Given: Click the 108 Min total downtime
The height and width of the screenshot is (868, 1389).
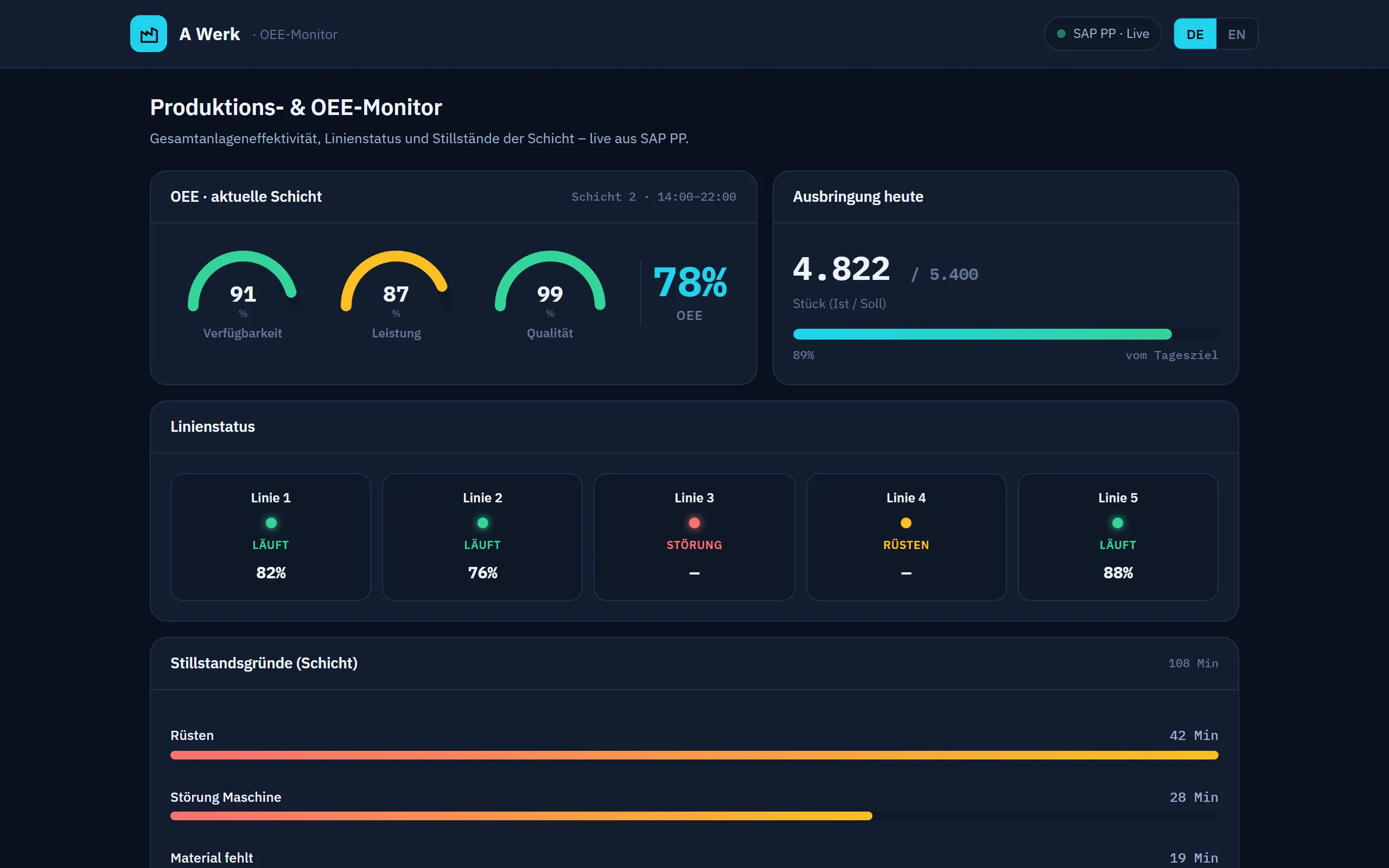Looking at the screenshot, I should [1193, 663].
